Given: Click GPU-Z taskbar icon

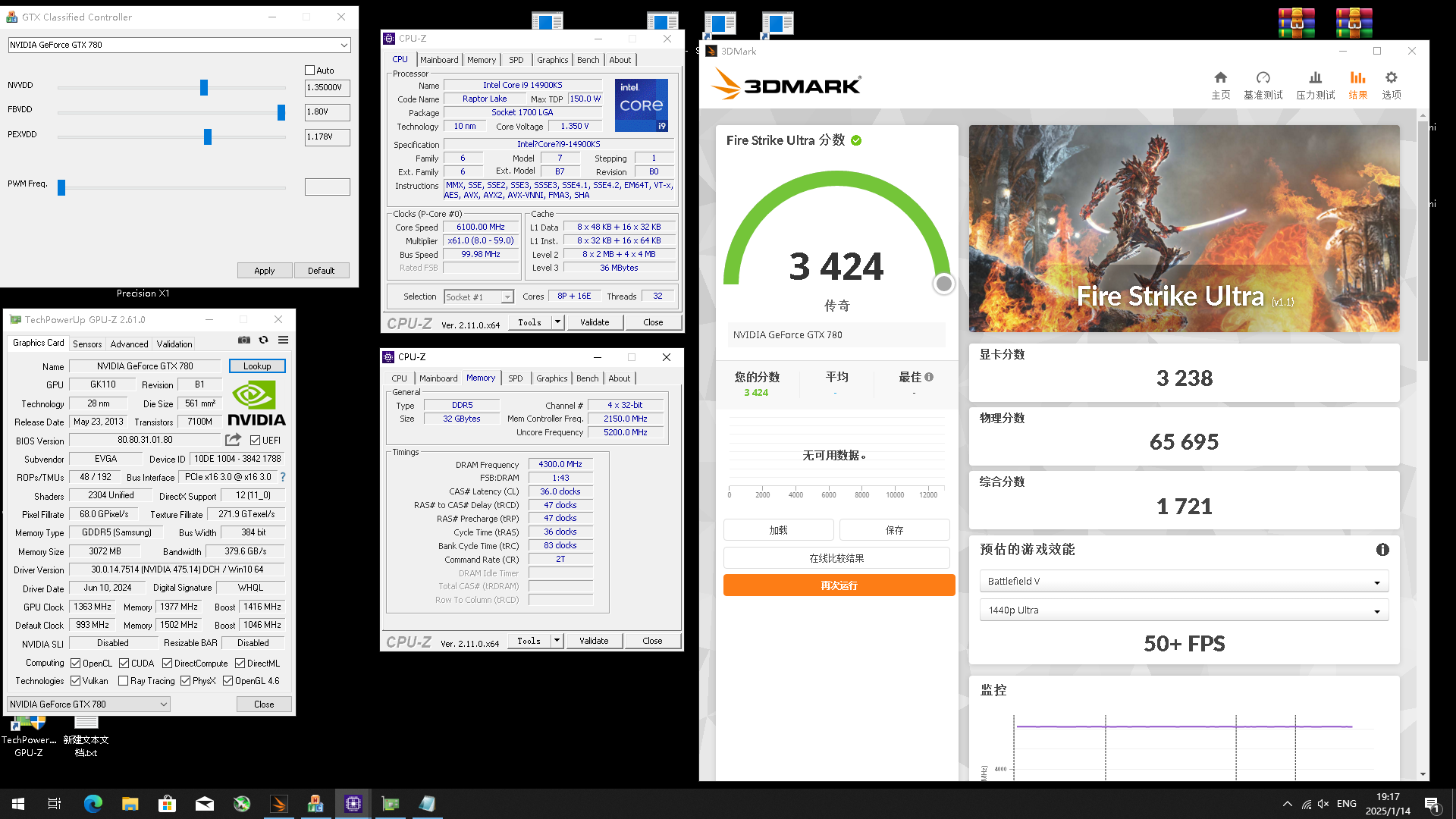Looking at the screenshot, I should tap(390, 804).
